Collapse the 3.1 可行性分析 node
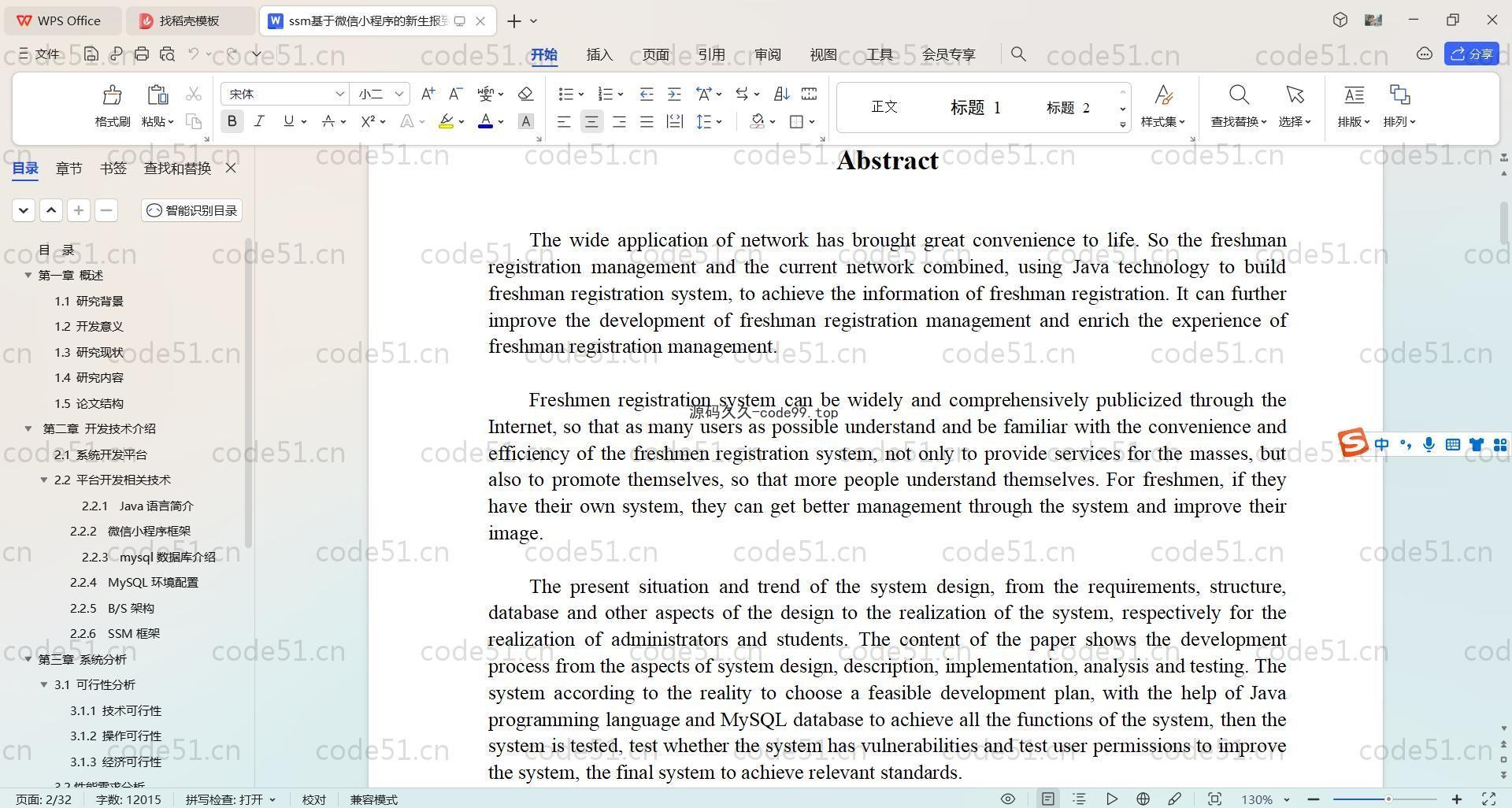Viewport: 1512px width, 808px height. click(x=44, y=684)
